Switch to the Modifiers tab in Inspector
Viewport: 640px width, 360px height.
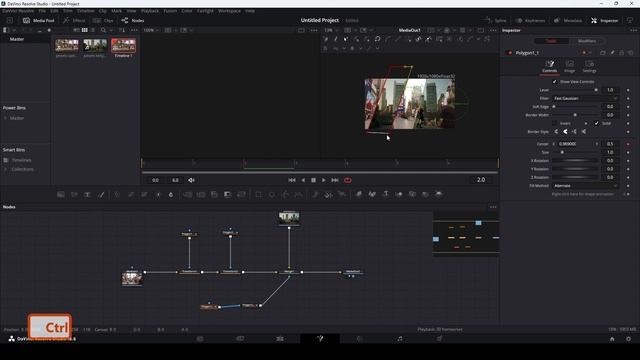(587, 41)
